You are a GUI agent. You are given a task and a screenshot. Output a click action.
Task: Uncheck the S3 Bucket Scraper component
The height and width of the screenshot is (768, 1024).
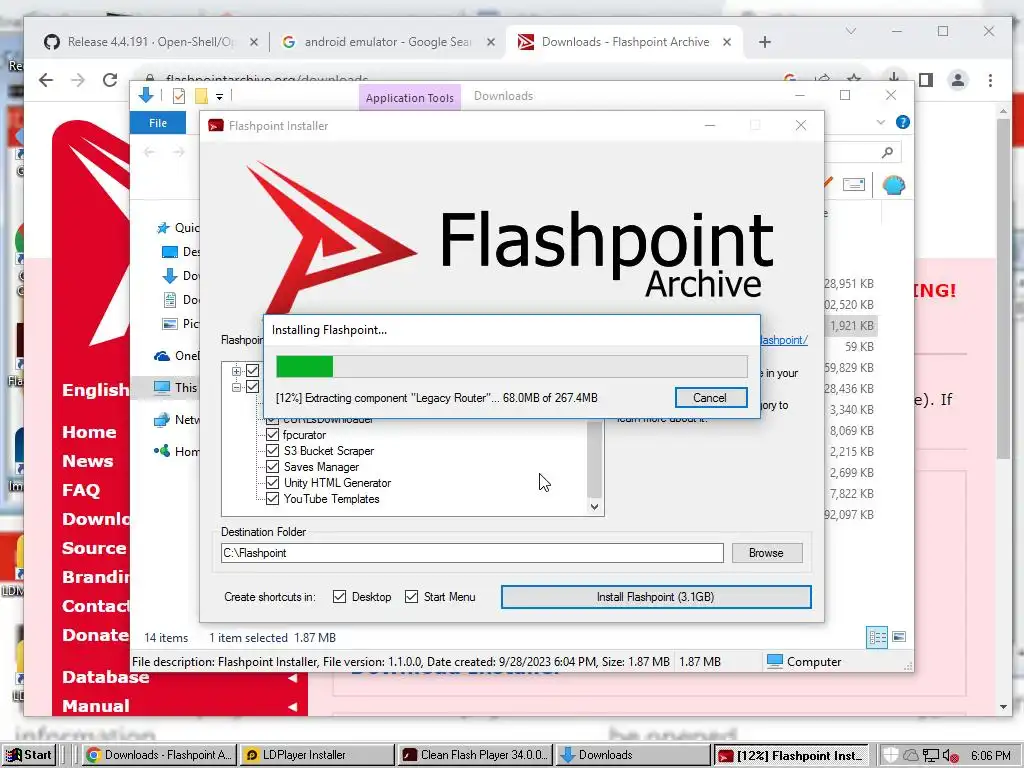click(272, 451)
